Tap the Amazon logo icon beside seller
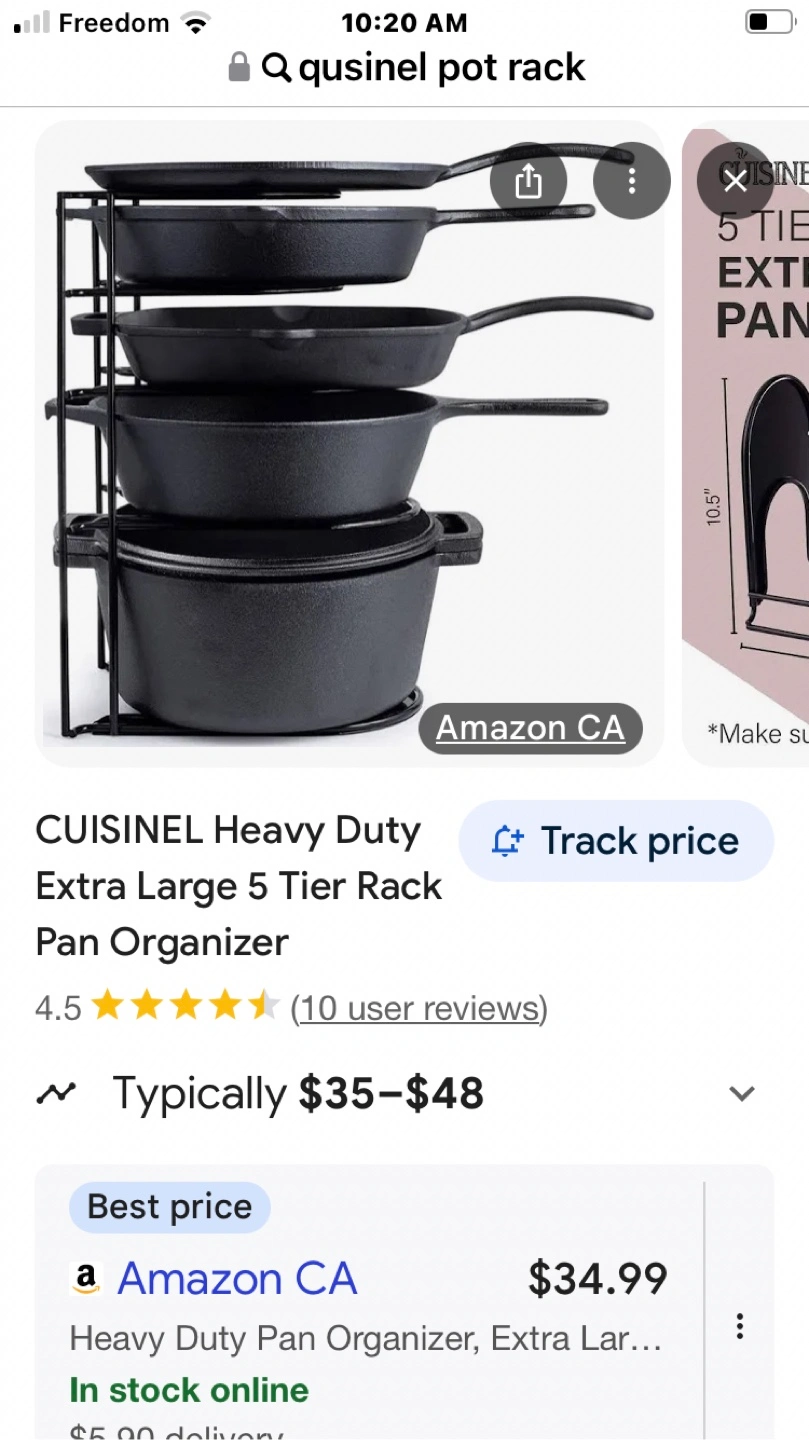Screen dimensions: 809x1440 (86, 1278)
